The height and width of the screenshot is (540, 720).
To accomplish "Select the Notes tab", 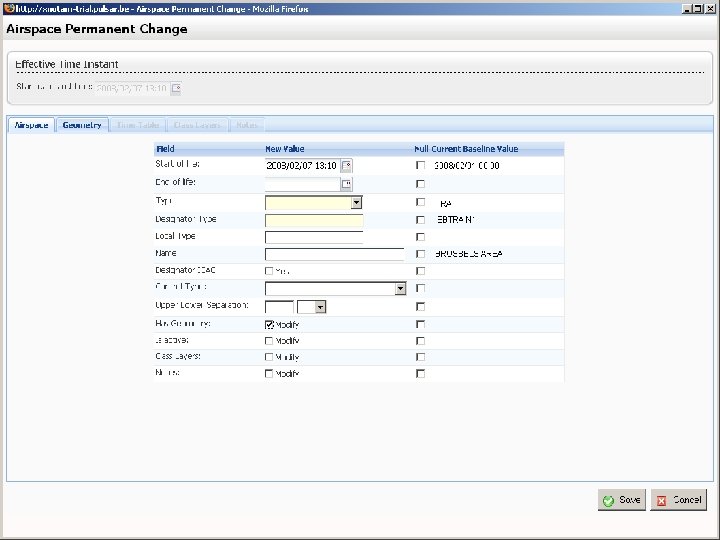I will (x=247, y=125).
